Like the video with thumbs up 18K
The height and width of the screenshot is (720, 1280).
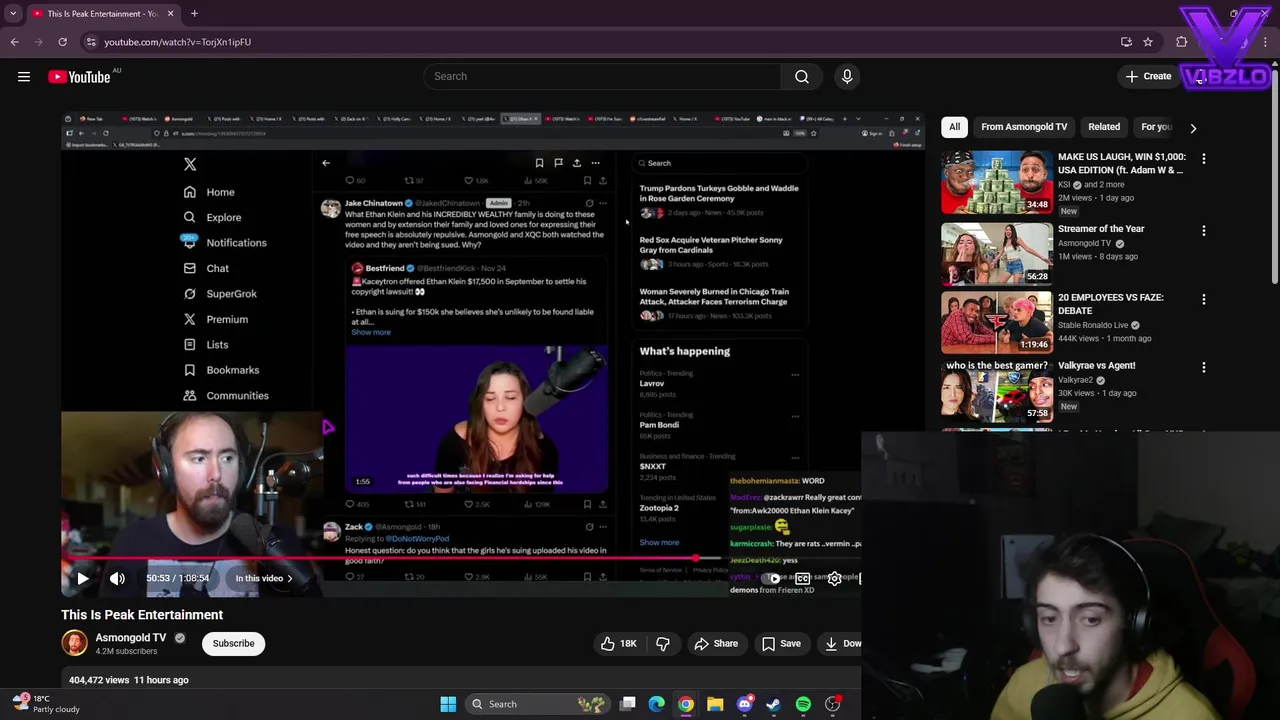coord(618,643)
